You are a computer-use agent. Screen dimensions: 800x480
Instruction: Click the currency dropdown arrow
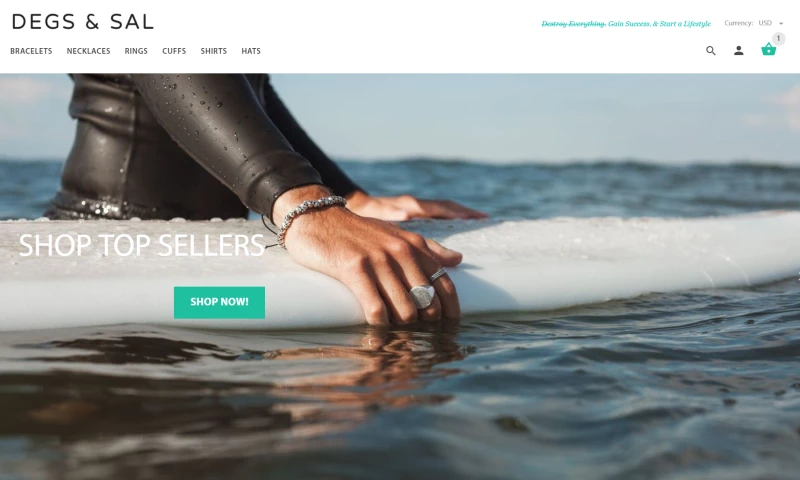(781, 23)
